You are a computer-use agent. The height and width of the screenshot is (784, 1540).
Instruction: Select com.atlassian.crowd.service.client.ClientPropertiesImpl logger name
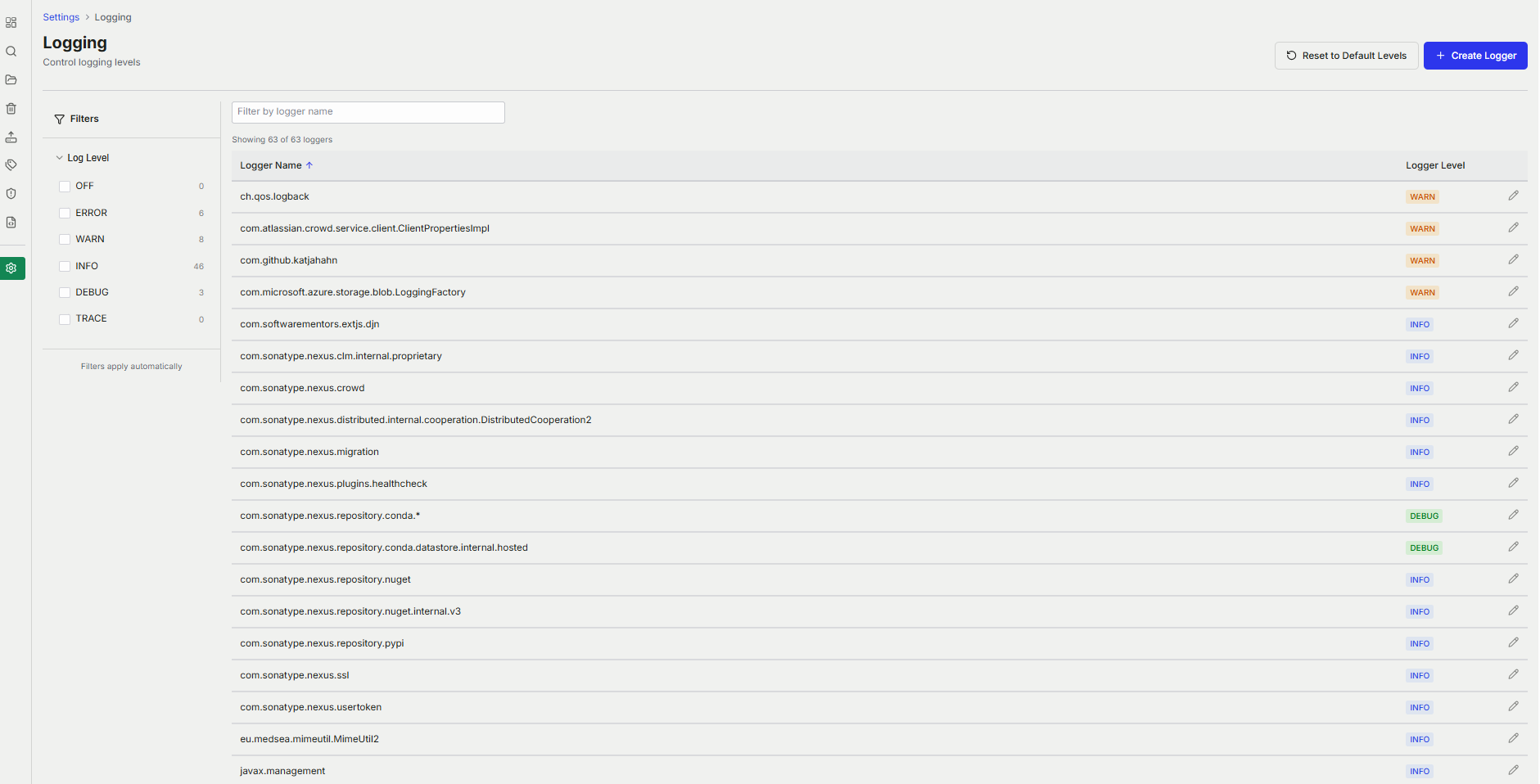tap(364, 228)
